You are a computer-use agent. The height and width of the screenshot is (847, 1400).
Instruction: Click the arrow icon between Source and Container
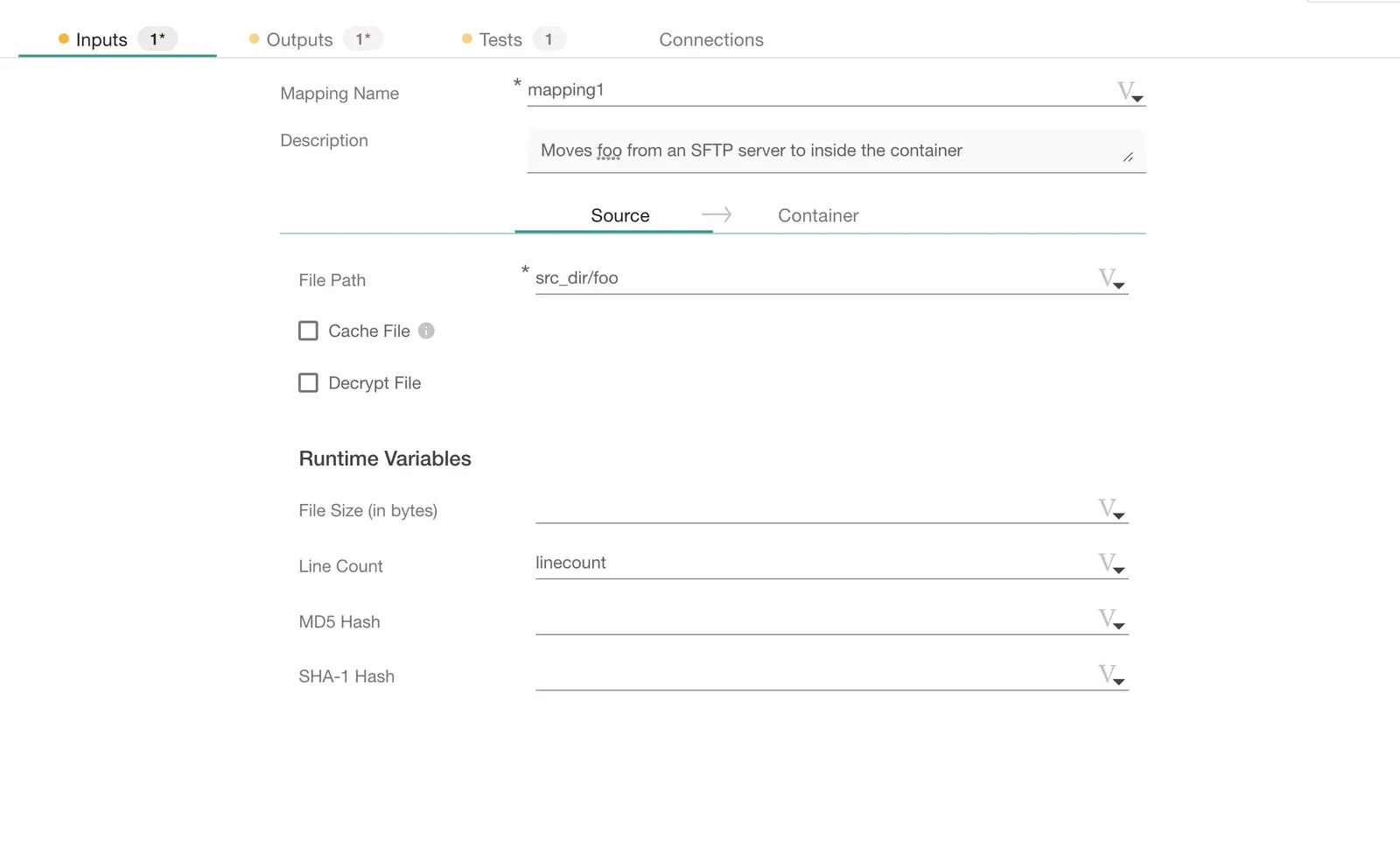coord(716,215)
